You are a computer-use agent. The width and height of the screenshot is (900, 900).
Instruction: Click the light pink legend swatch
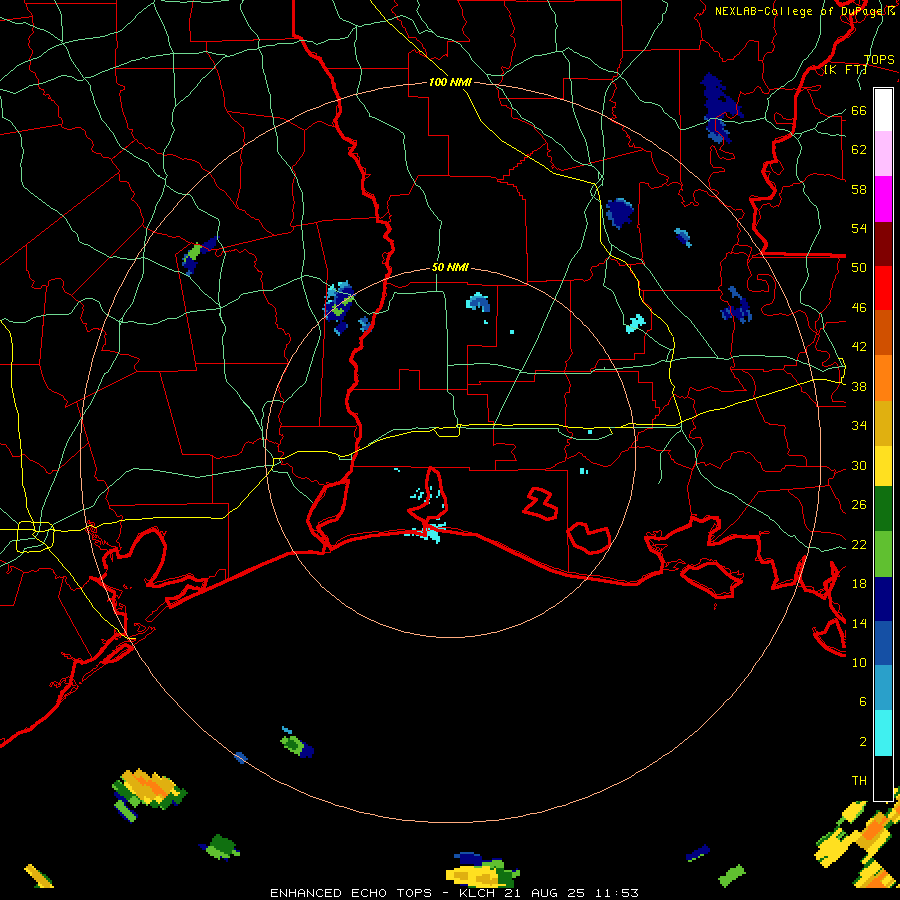click(x=883, y=154)
